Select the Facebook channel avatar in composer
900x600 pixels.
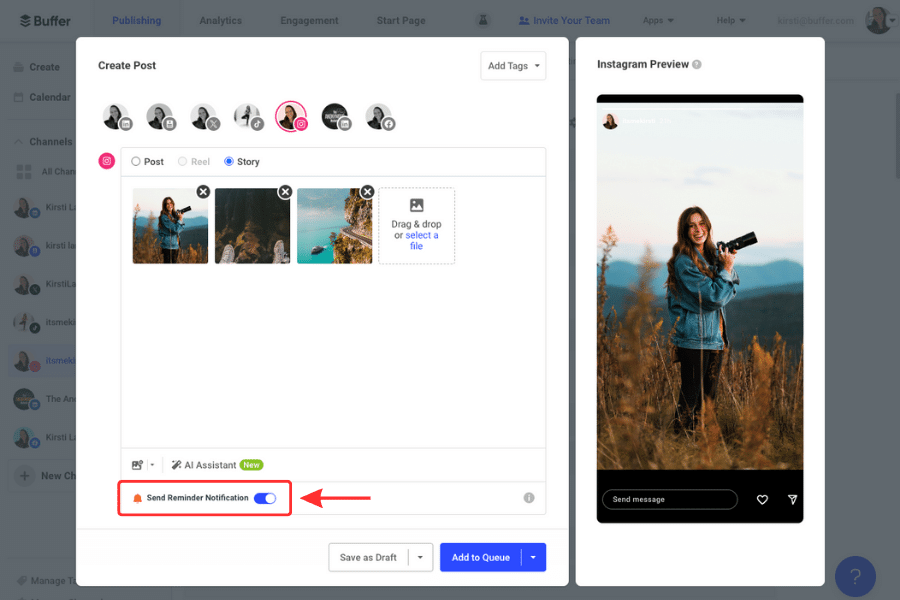(x=380, y=117)
